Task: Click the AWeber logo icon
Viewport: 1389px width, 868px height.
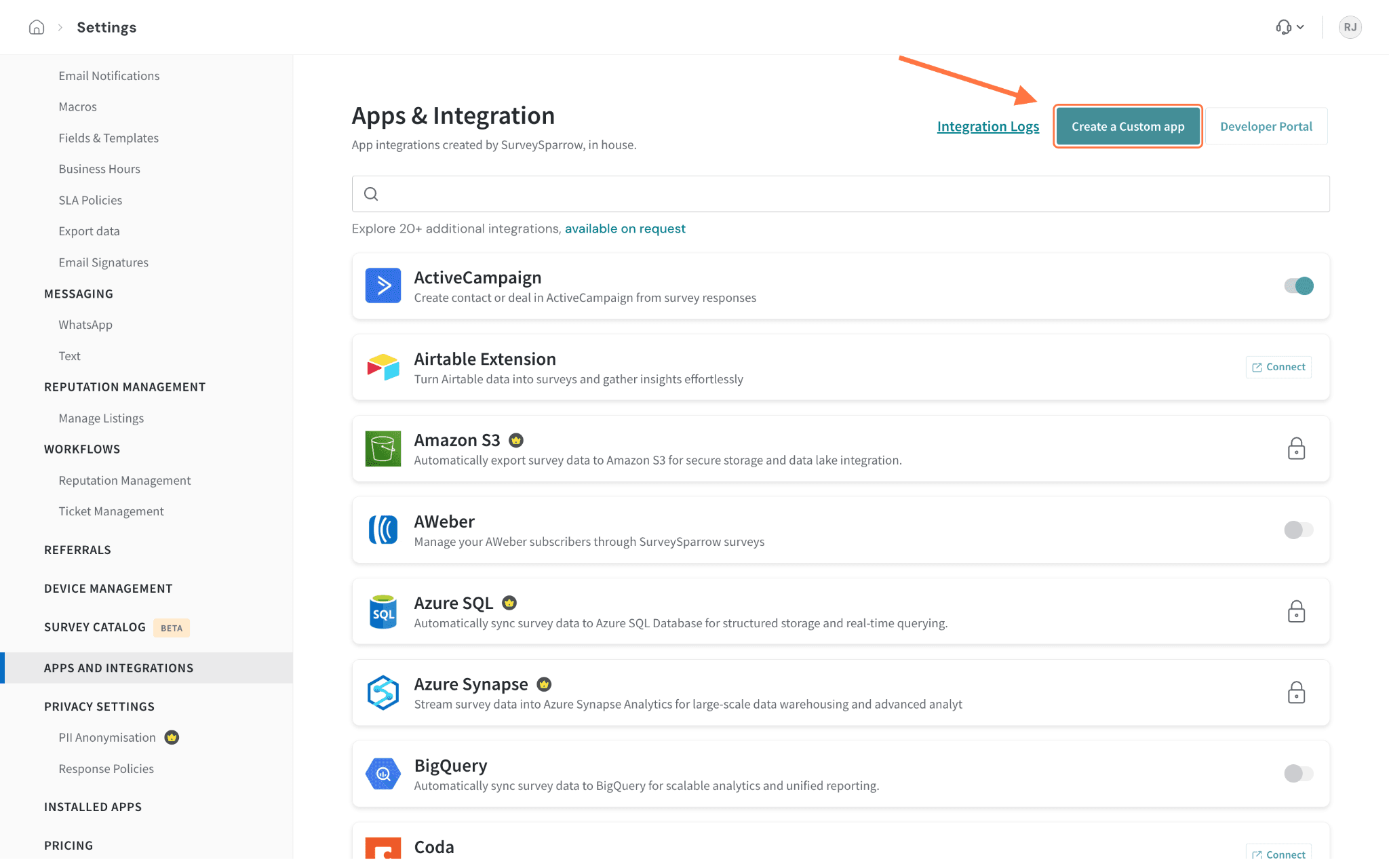Action: [x=383, y=530]
